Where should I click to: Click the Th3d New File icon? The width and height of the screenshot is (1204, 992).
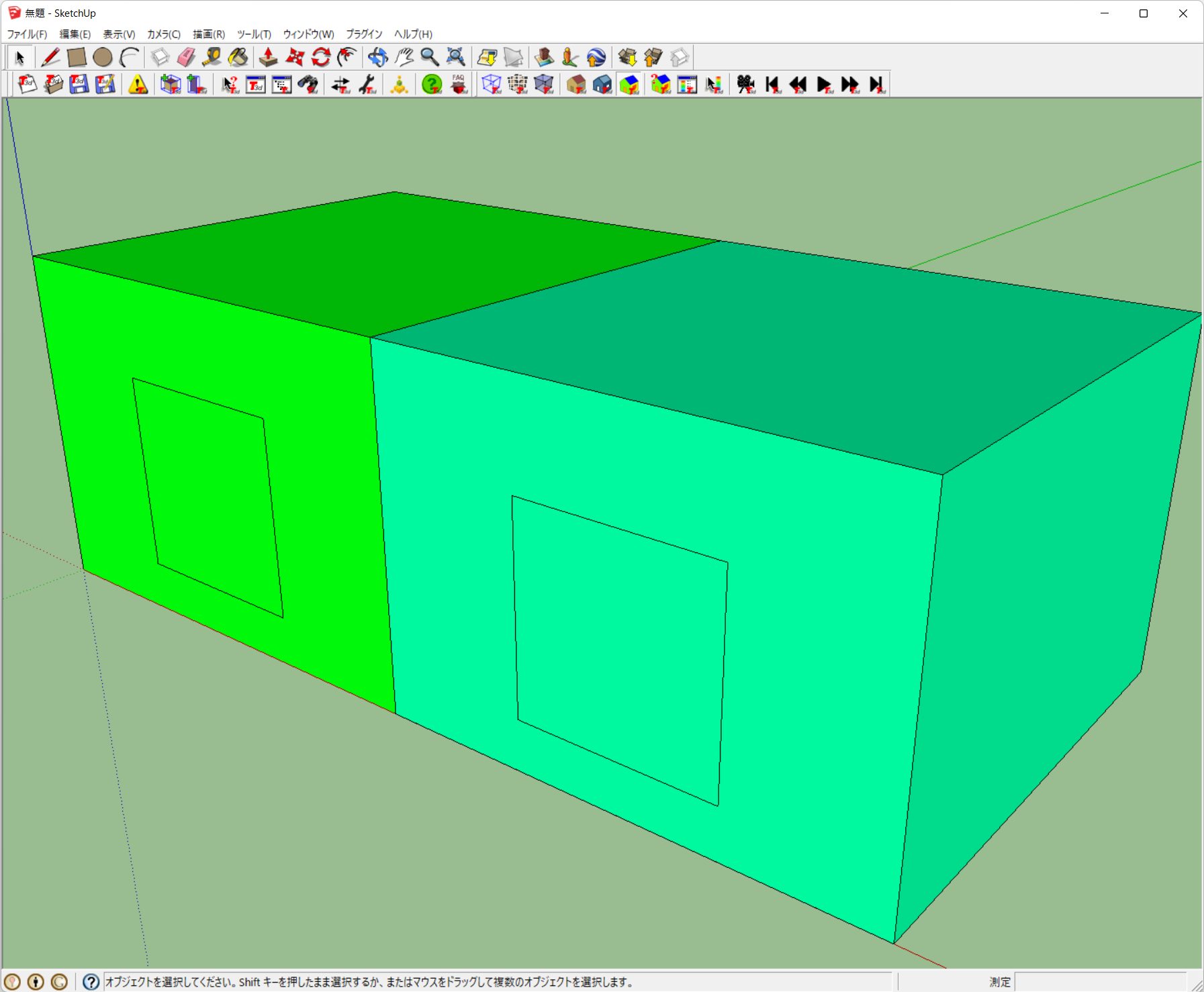[27, 85]
